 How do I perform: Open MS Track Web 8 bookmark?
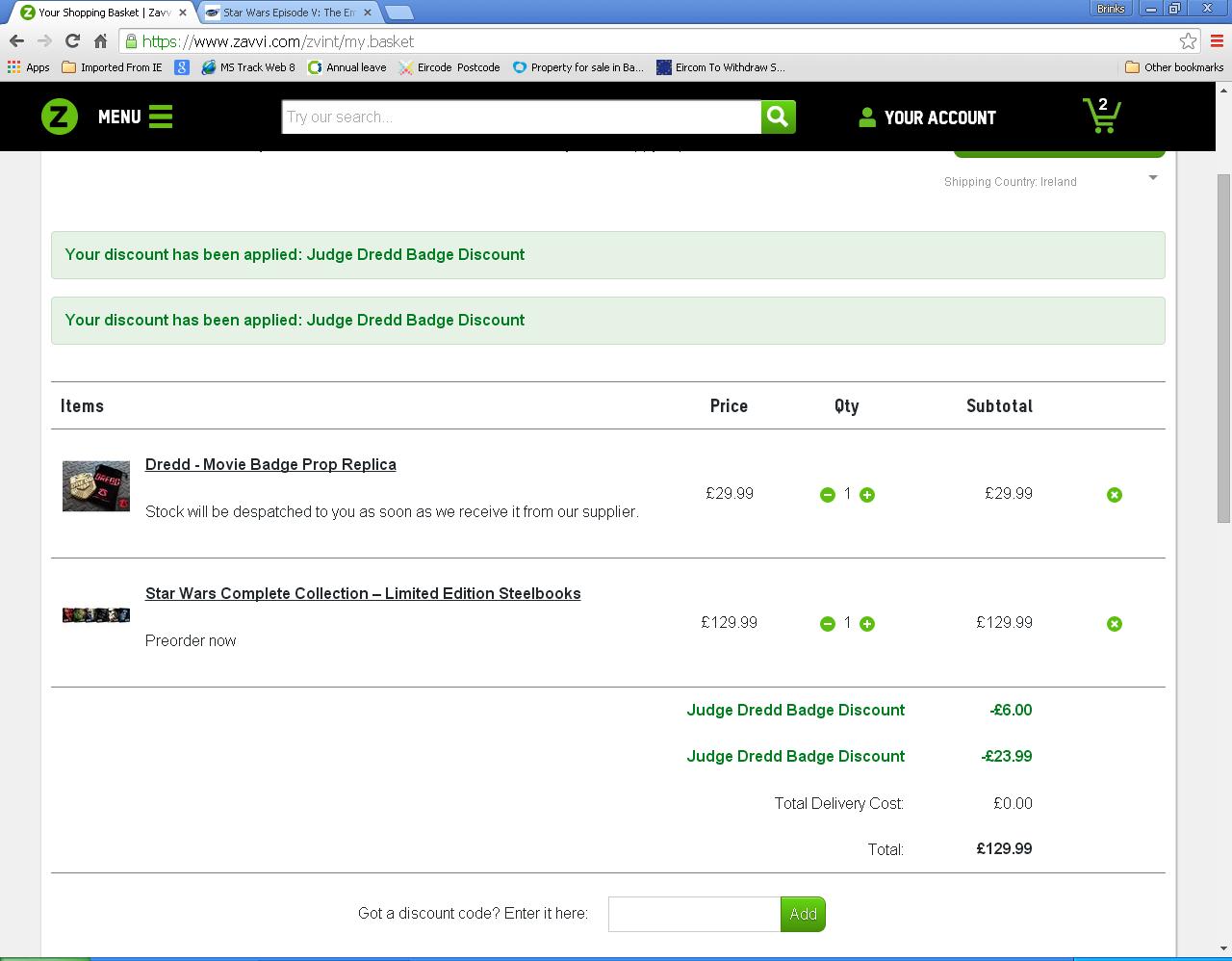[248, 67]
